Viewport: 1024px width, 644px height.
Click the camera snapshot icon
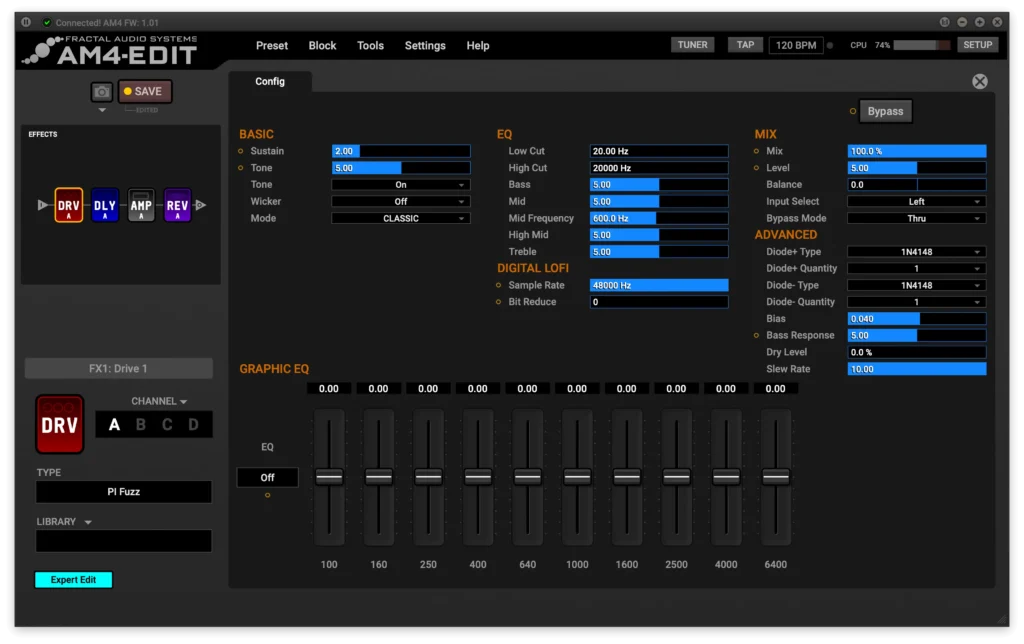[x=102, y=91]
